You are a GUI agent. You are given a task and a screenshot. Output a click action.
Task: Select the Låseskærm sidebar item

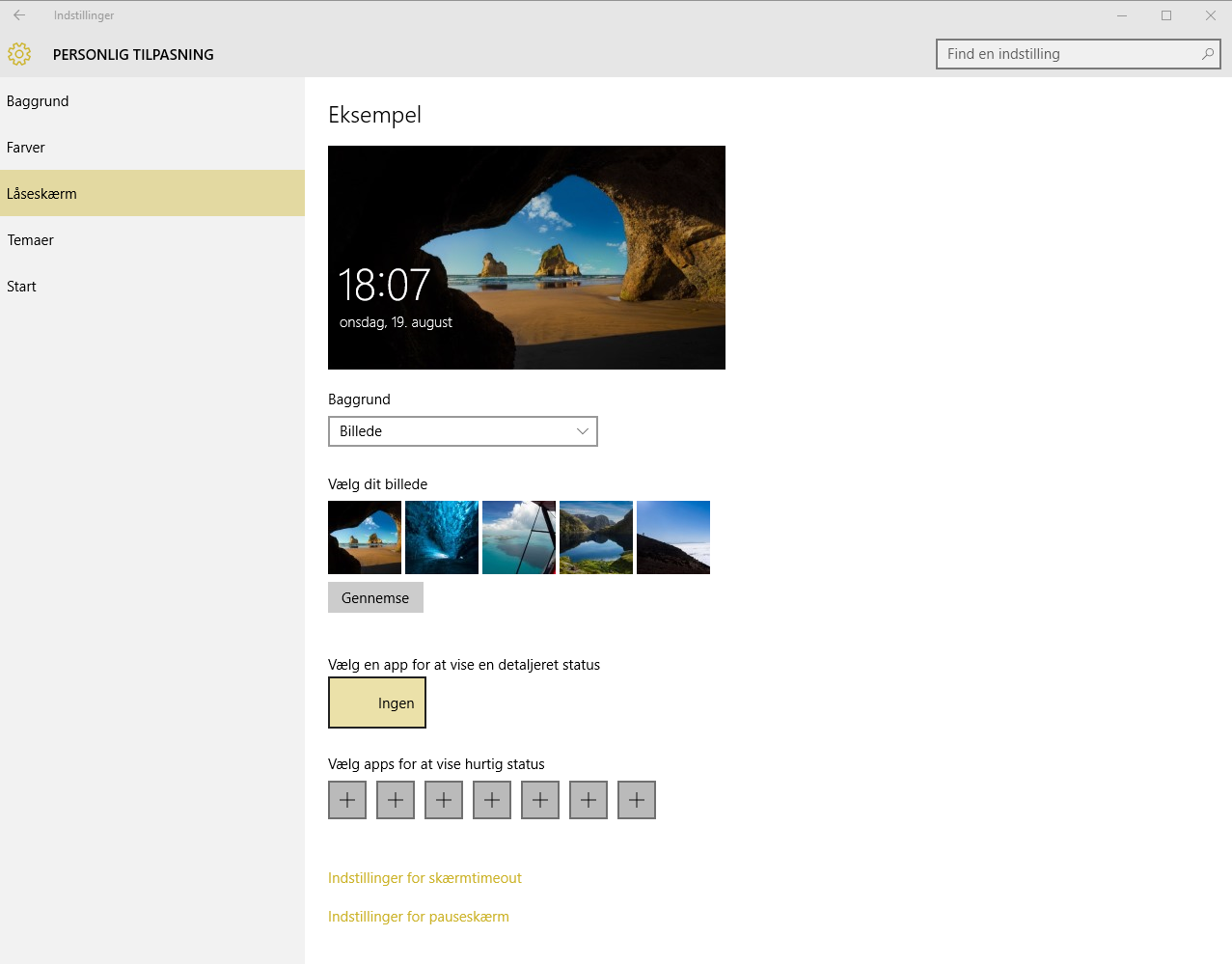click(152, 193)
